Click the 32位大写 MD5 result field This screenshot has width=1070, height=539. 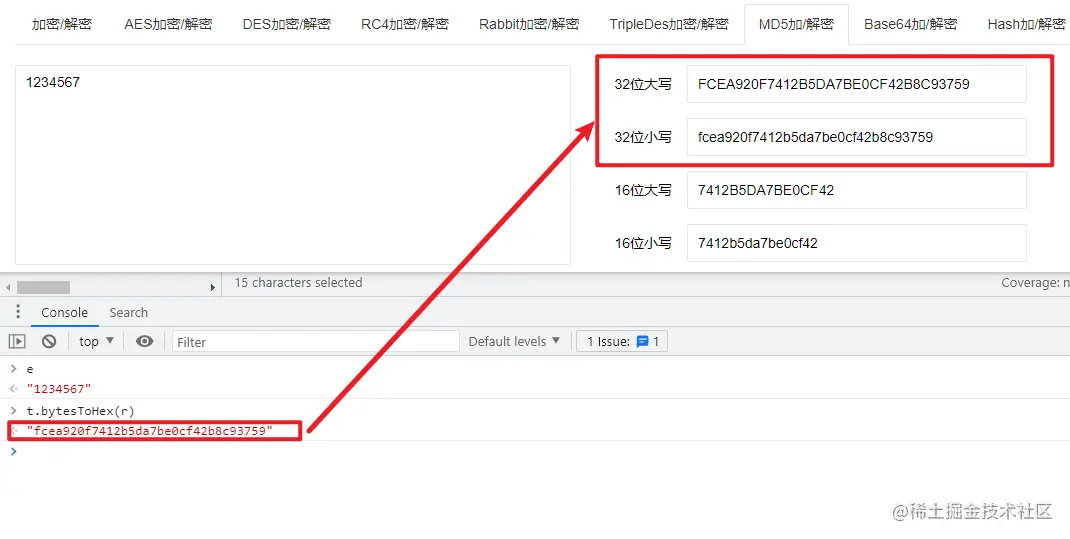pyautogui.click(x=856, y=84)
